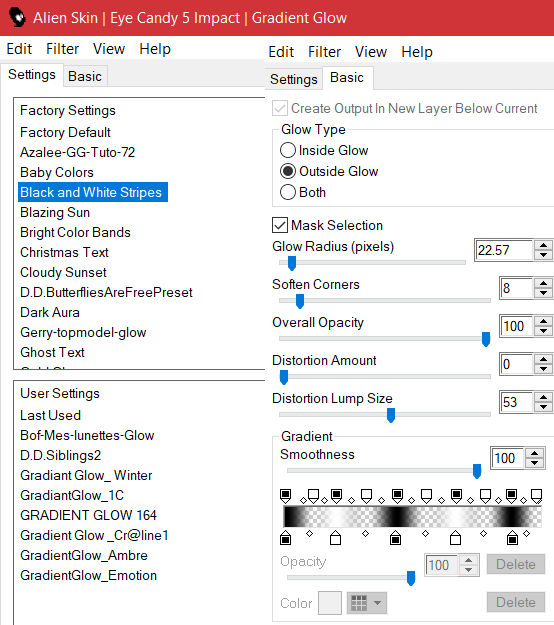Increase Glow Radius with the up arrow
This screenshot has height=625, width=554.
tap(543, 246)
